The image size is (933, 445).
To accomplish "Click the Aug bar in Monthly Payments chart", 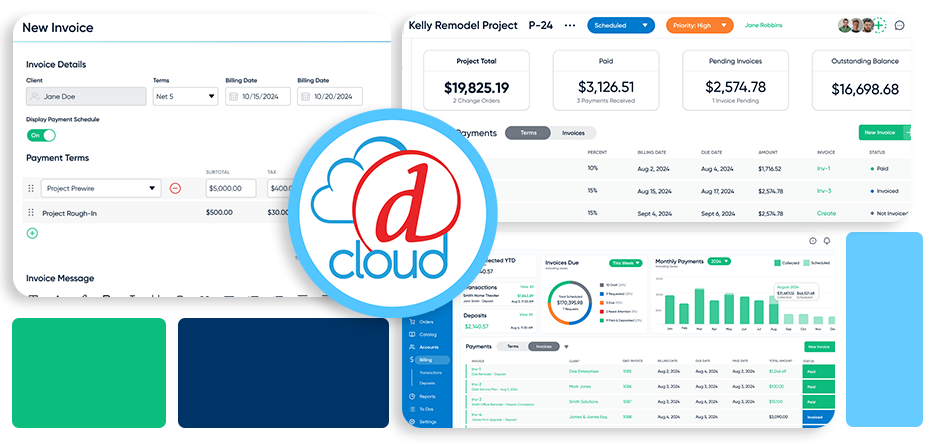I will tap(773, 311).
